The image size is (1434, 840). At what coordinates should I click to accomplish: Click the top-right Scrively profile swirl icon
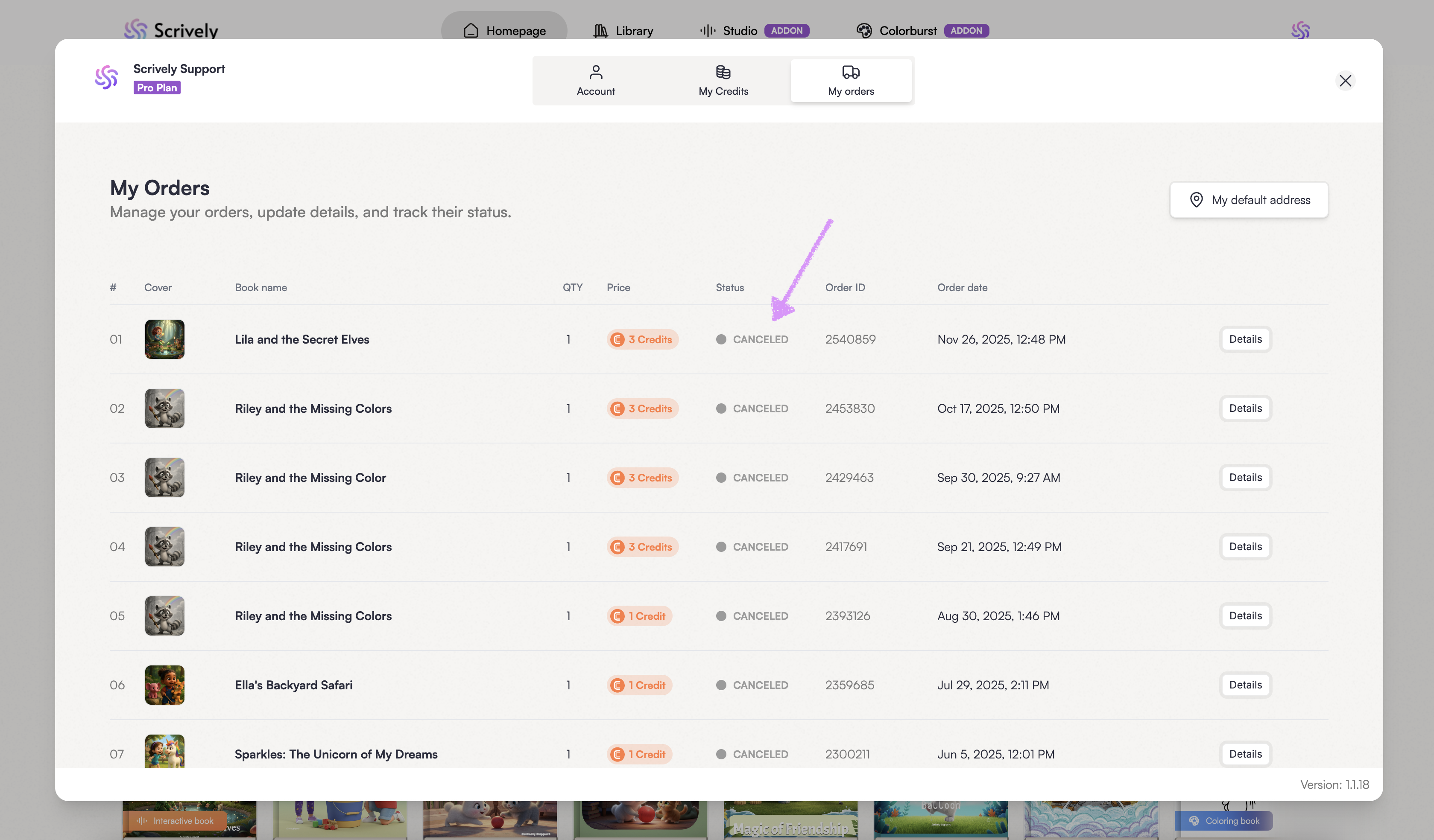[x=1300, y=29]
